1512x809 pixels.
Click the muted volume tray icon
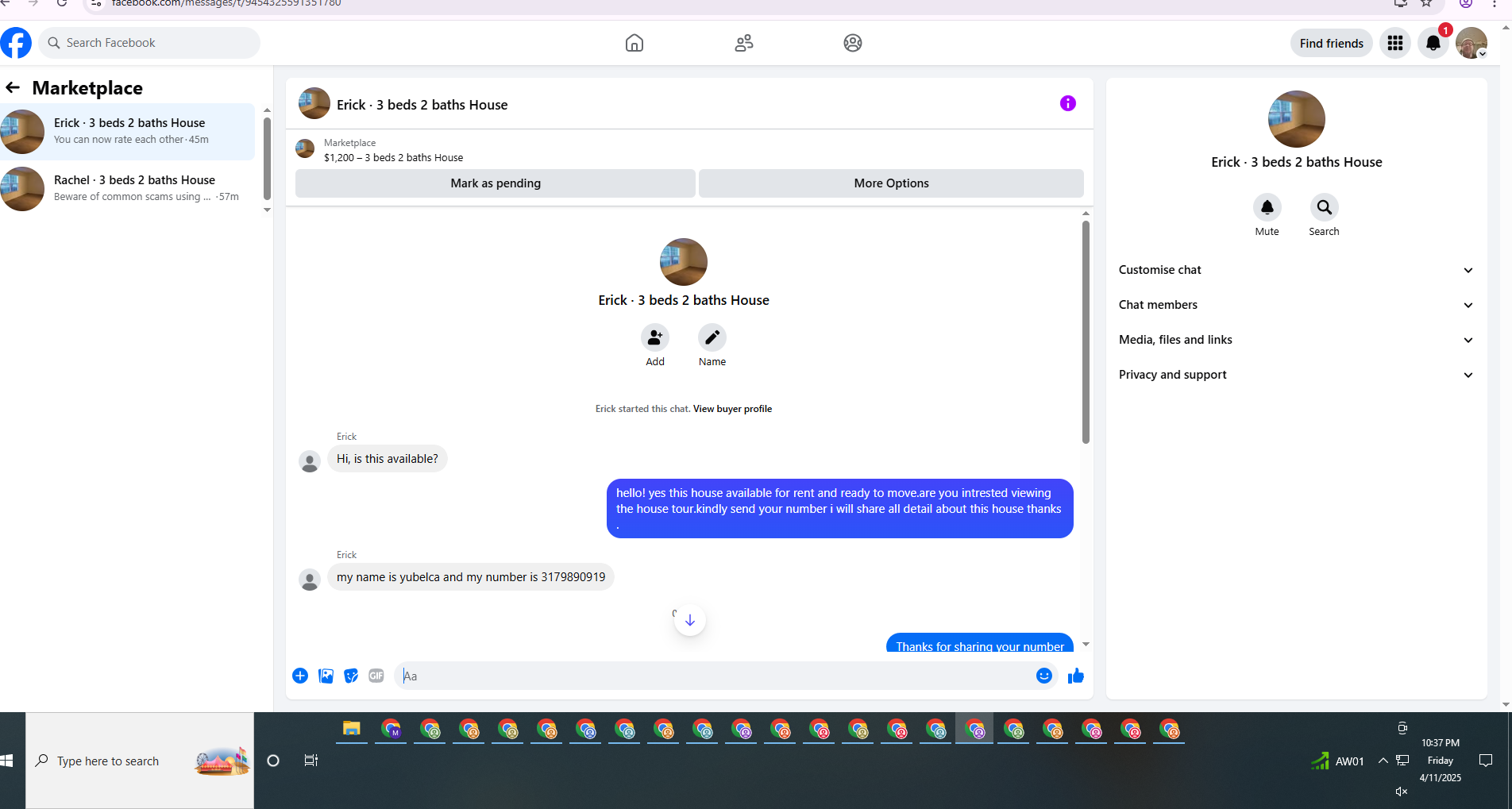(x=1402, y=791)
